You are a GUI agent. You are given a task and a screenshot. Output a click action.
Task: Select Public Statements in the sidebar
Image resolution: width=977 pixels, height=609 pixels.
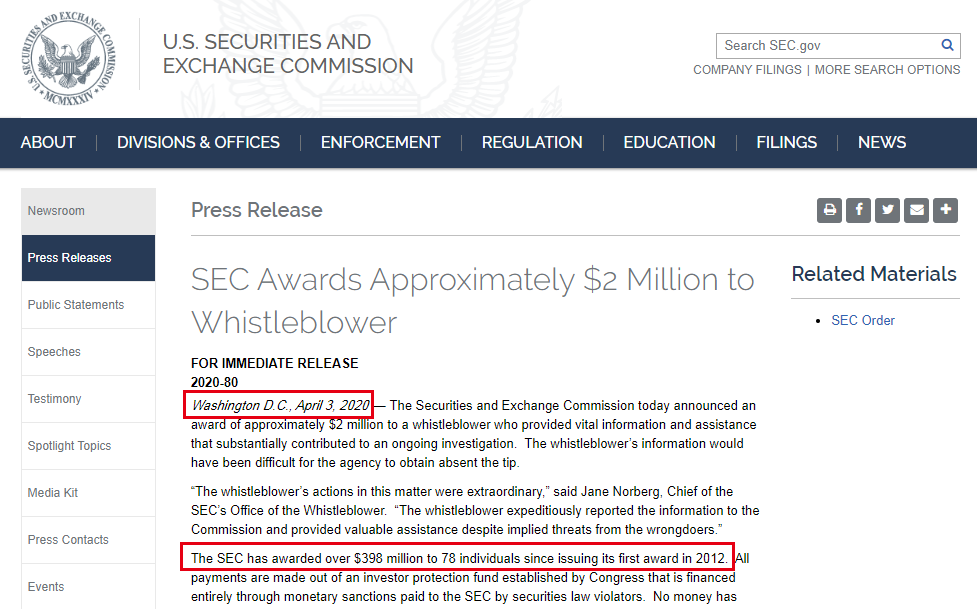click(x=76, y=305)
